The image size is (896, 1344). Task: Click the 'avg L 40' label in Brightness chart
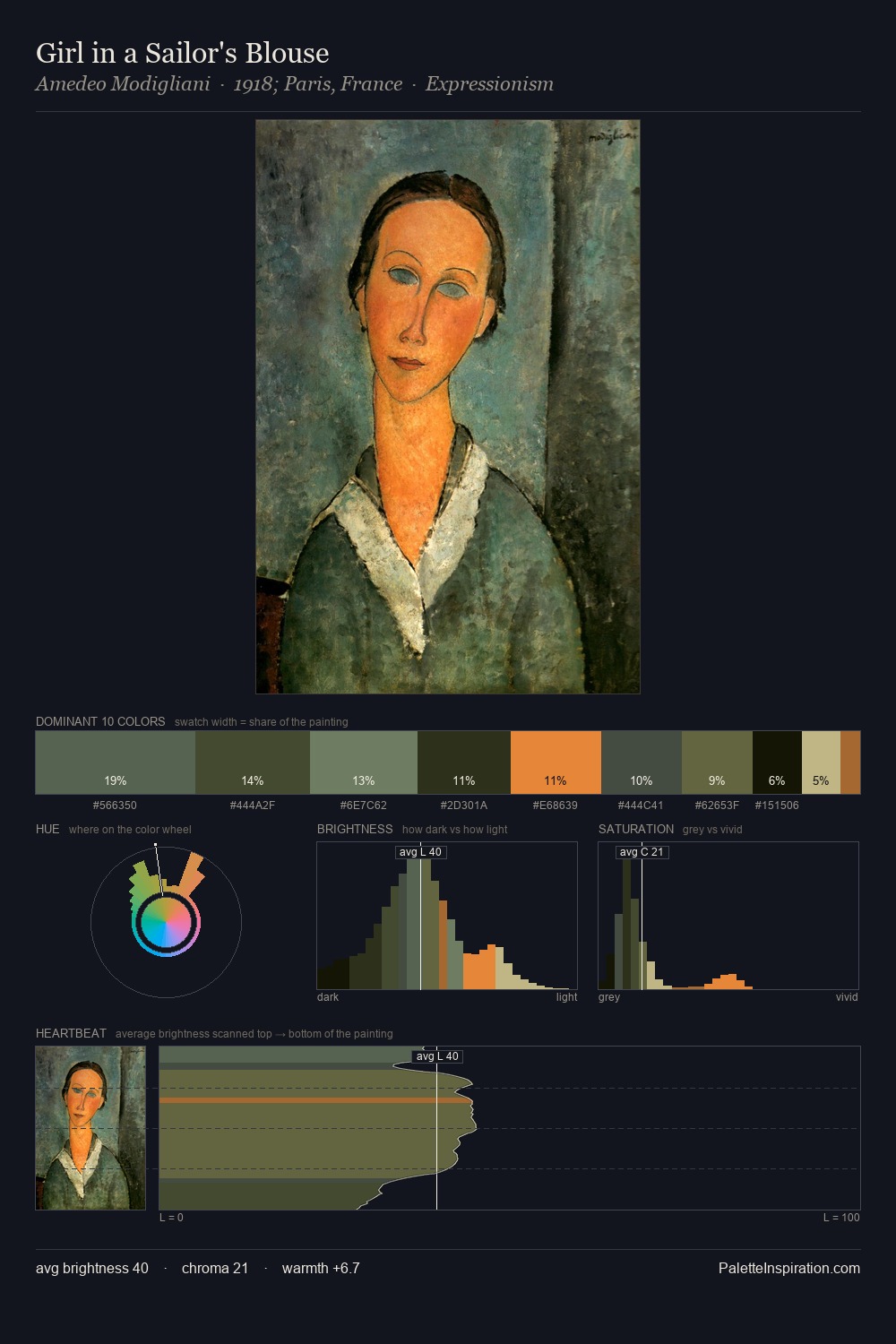[x=420, y=852]
